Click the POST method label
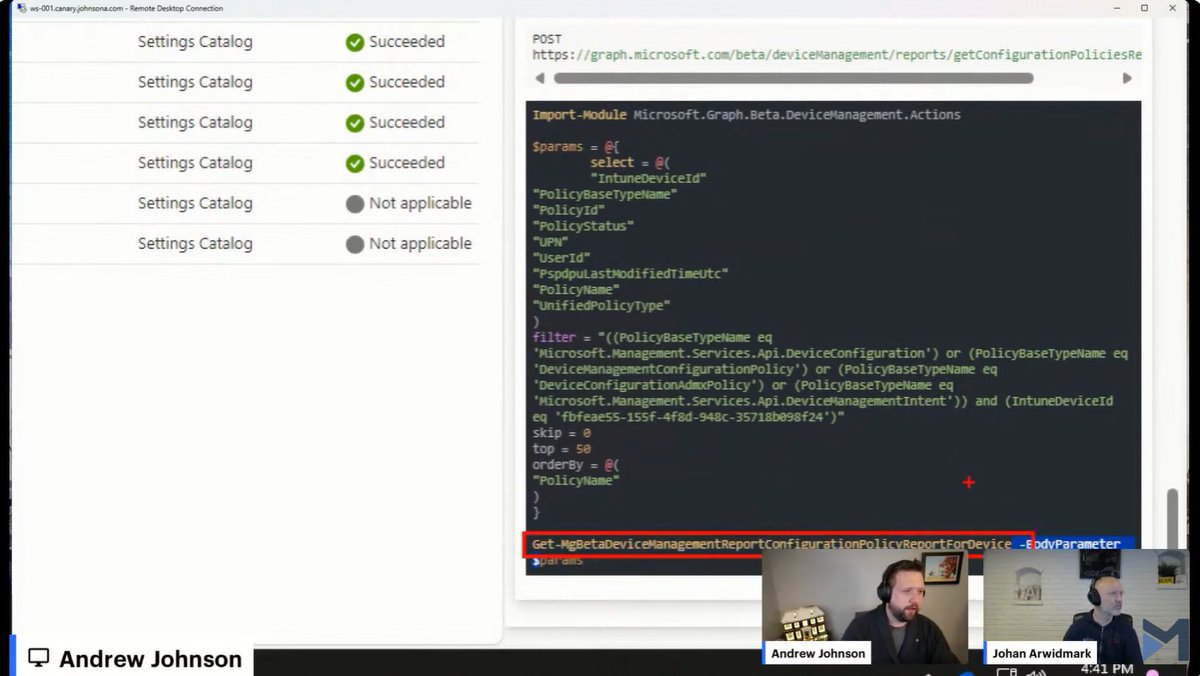The width and height of the screenshot is (1200, 676). coord(547,39)
